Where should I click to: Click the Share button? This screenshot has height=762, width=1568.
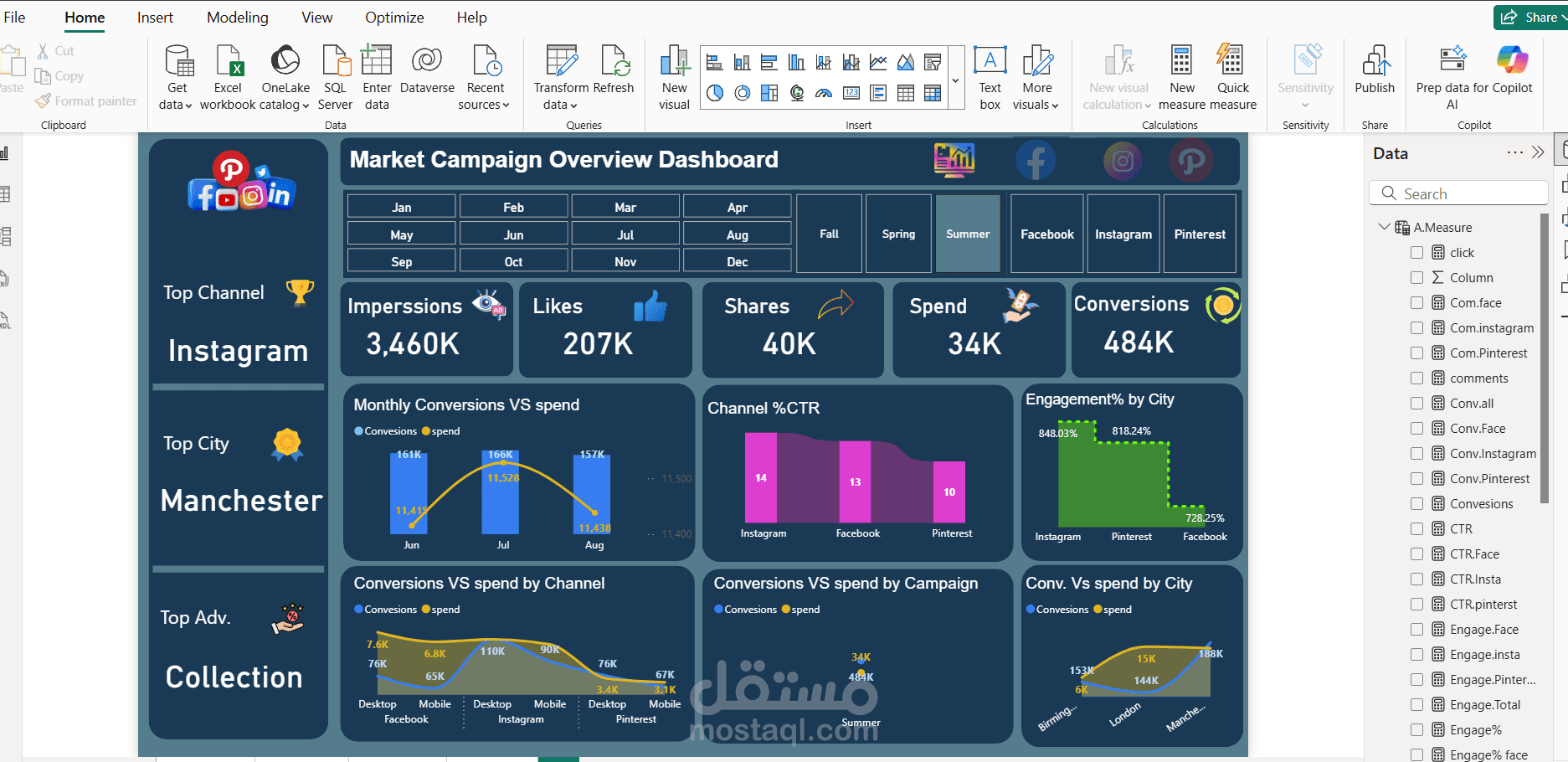click(1530, 18)
